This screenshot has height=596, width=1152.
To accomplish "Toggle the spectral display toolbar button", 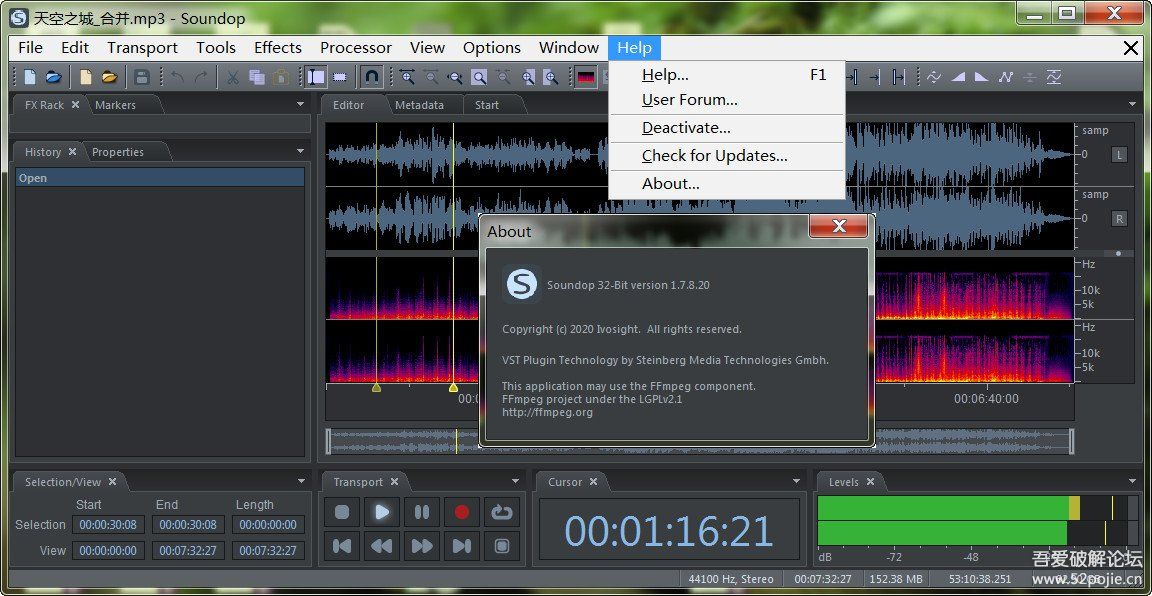I will [586, 76].
